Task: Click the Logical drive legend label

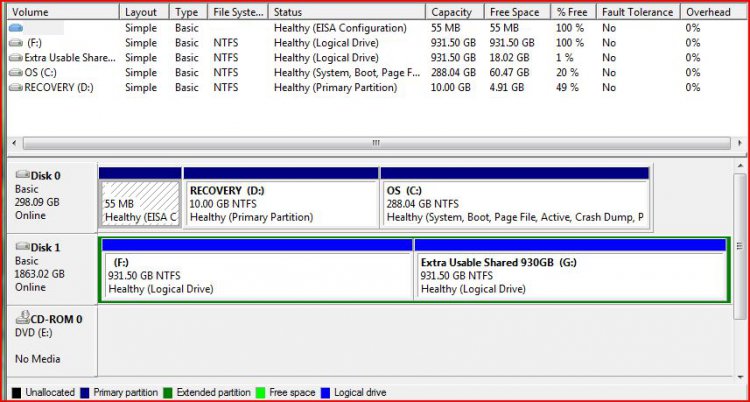Action: click(x=360, y=393)
